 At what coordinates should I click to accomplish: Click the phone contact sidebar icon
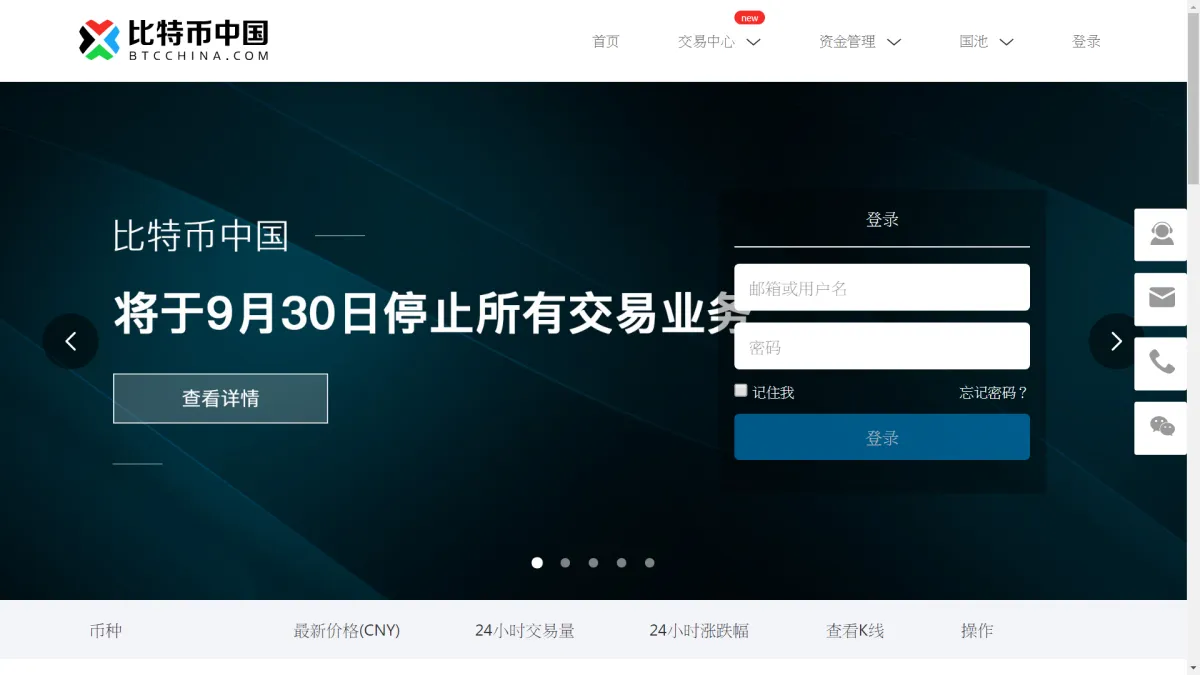1161,363
